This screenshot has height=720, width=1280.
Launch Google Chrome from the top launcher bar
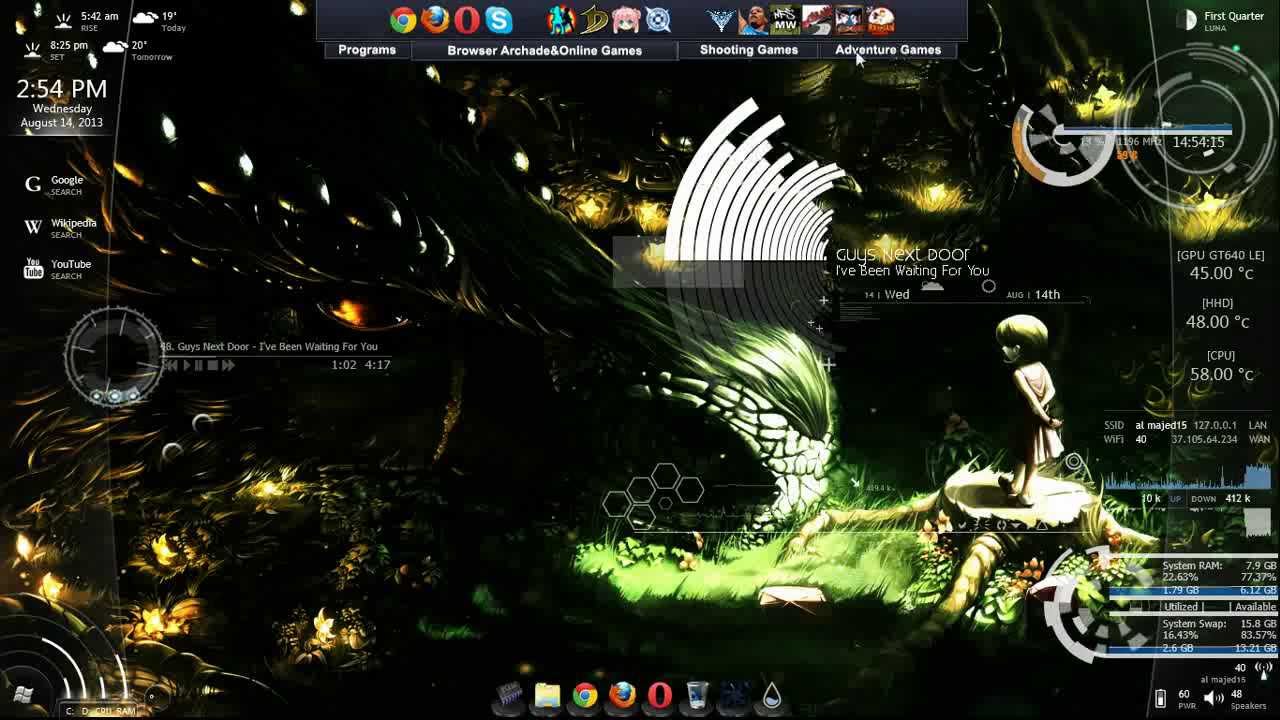coord(403,20)
